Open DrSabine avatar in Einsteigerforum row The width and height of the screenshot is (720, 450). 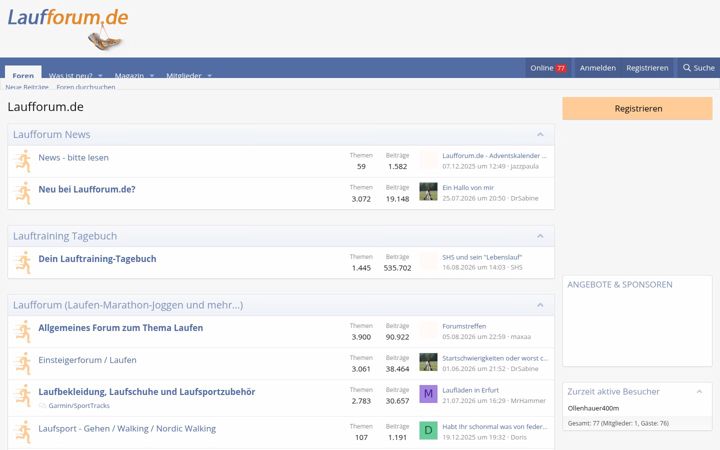(428, 362)
